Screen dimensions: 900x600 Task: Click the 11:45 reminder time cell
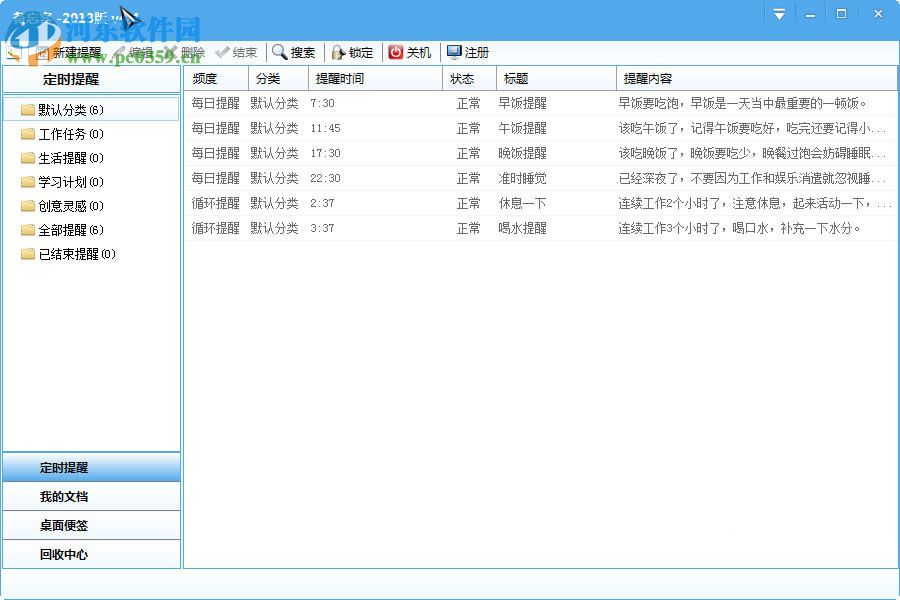coord(325,129)
